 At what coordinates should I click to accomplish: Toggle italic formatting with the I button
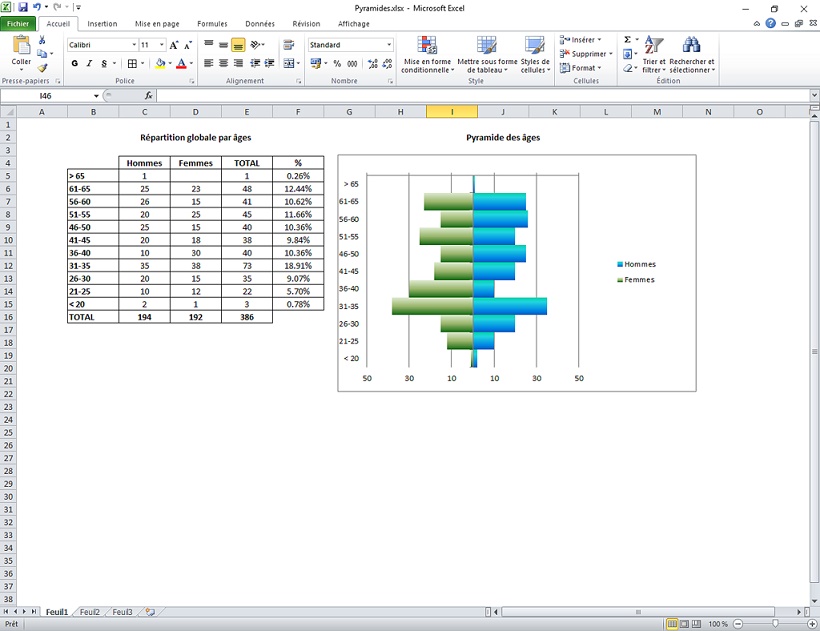pos(89,63)
